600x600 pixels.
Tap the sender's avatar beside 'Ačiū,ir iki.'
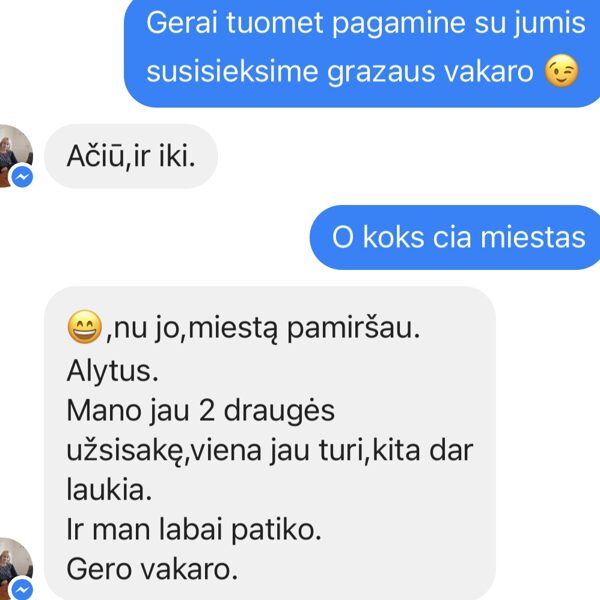[15, 156]
